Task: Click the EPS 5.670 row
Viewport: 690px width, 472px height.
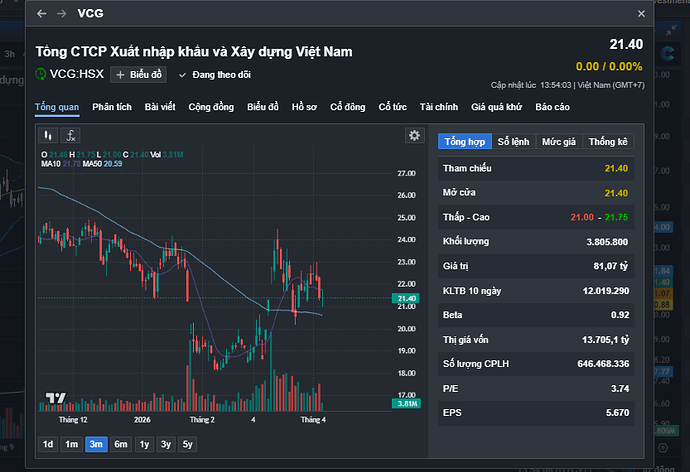Action: pos(536,413)
